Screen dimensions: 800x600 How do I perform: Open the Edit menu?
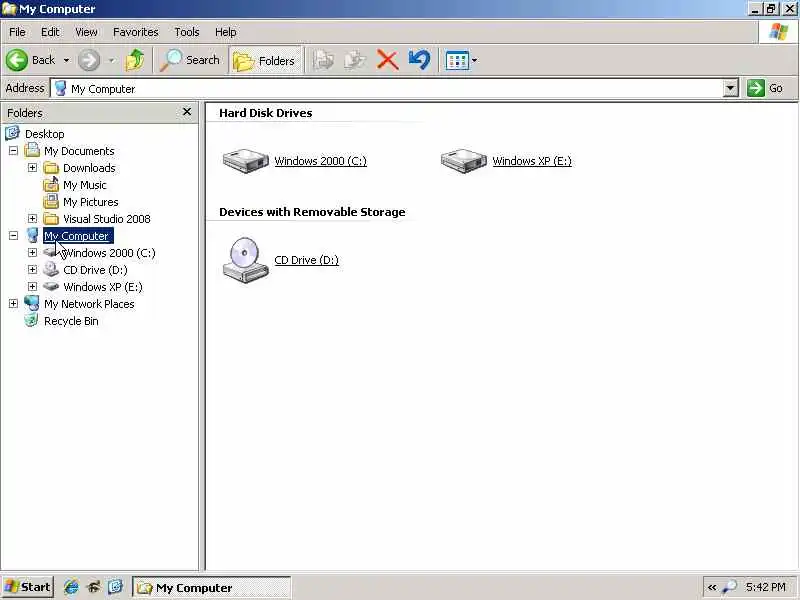(x=50, y=32)
